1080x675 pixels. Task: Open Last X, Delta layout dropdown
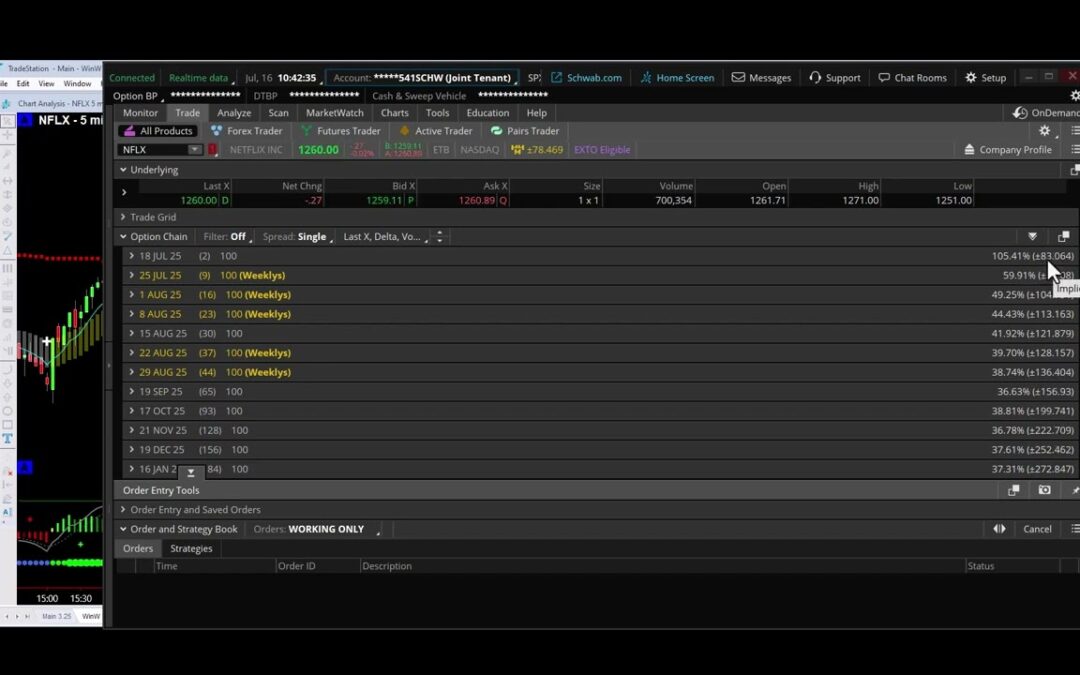point(385,236)
